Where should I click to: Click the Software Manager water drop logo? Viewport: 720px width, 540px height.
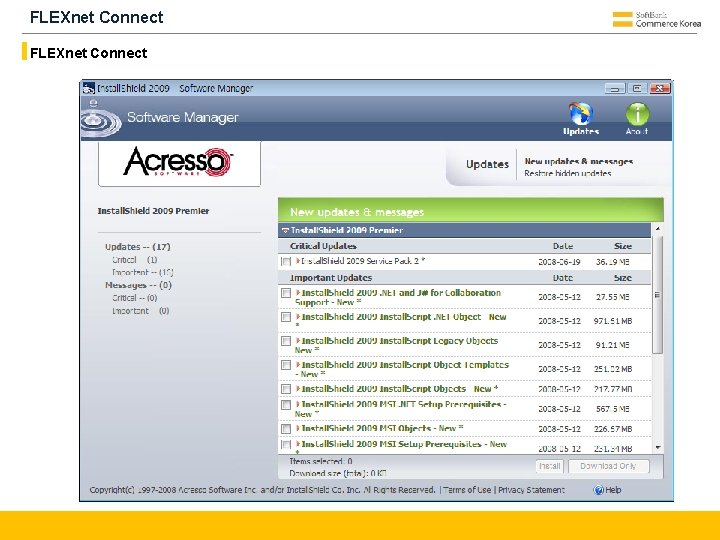(100, 119)
